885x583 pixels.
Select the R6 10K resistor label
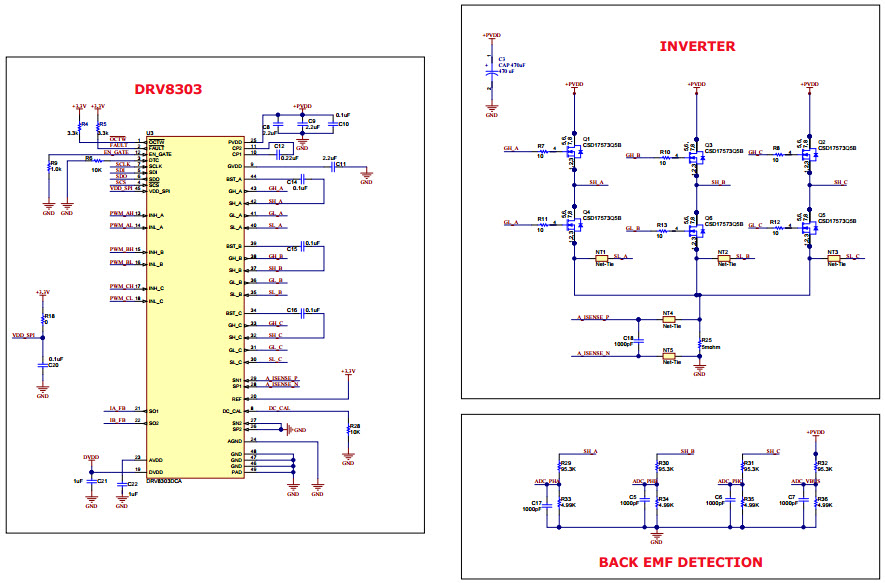pos(93,164)
